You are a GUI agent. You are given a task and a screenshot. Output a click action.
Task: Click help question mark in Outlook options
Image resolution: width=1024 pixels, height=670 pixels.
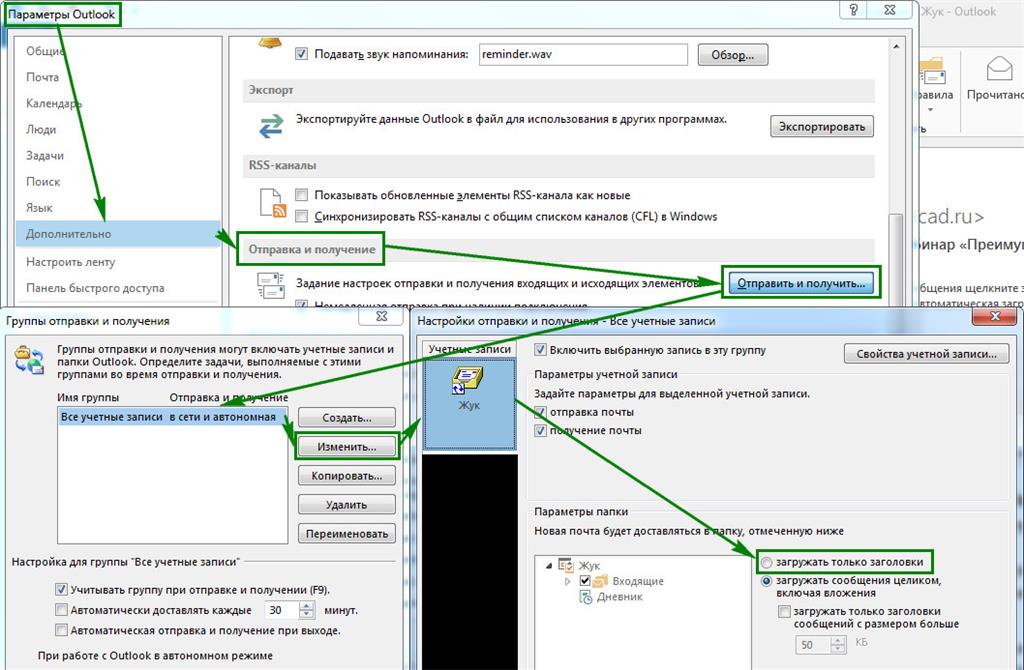coord(854,9)
